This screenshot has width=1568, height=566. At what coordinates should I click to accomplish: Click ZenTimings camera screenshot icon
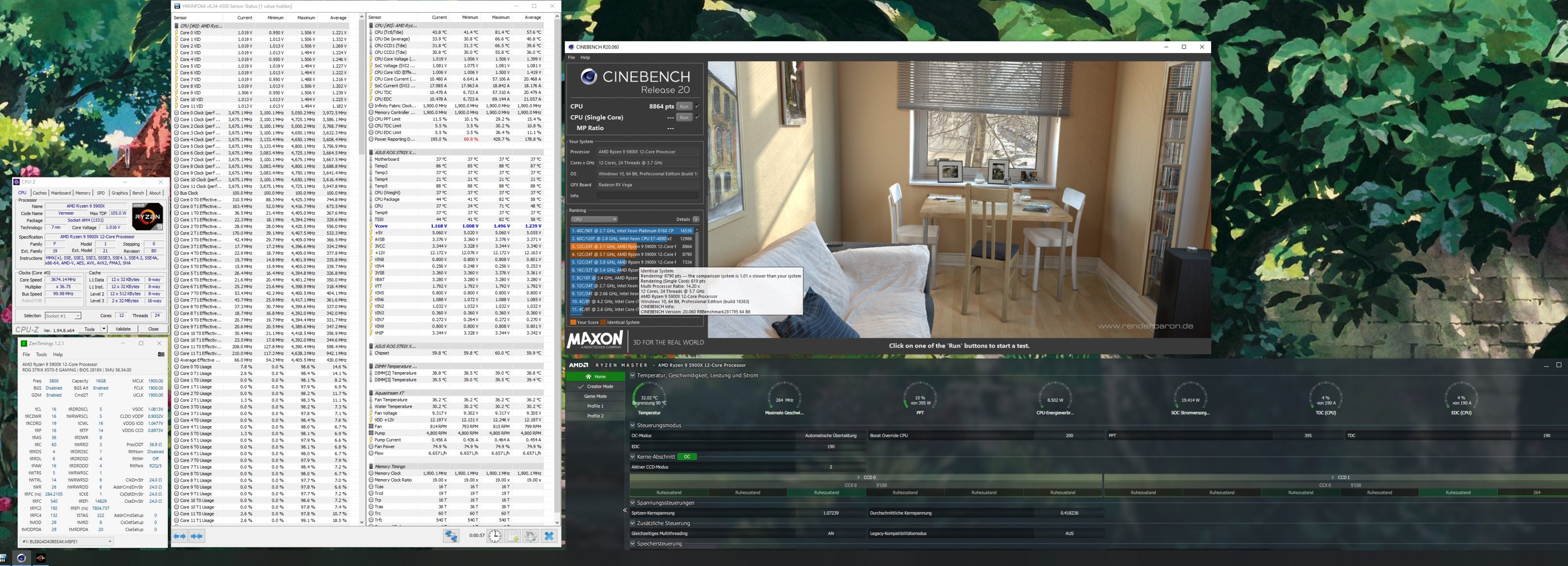coord(161,354)
